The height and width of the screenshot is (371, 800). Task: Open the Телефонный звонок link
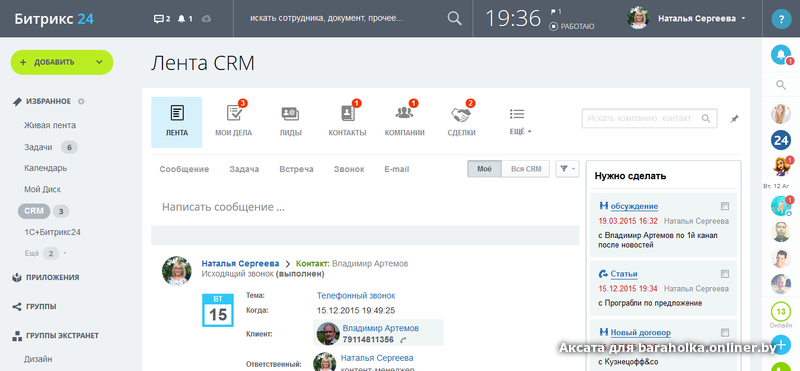click(x=356, y=295)
